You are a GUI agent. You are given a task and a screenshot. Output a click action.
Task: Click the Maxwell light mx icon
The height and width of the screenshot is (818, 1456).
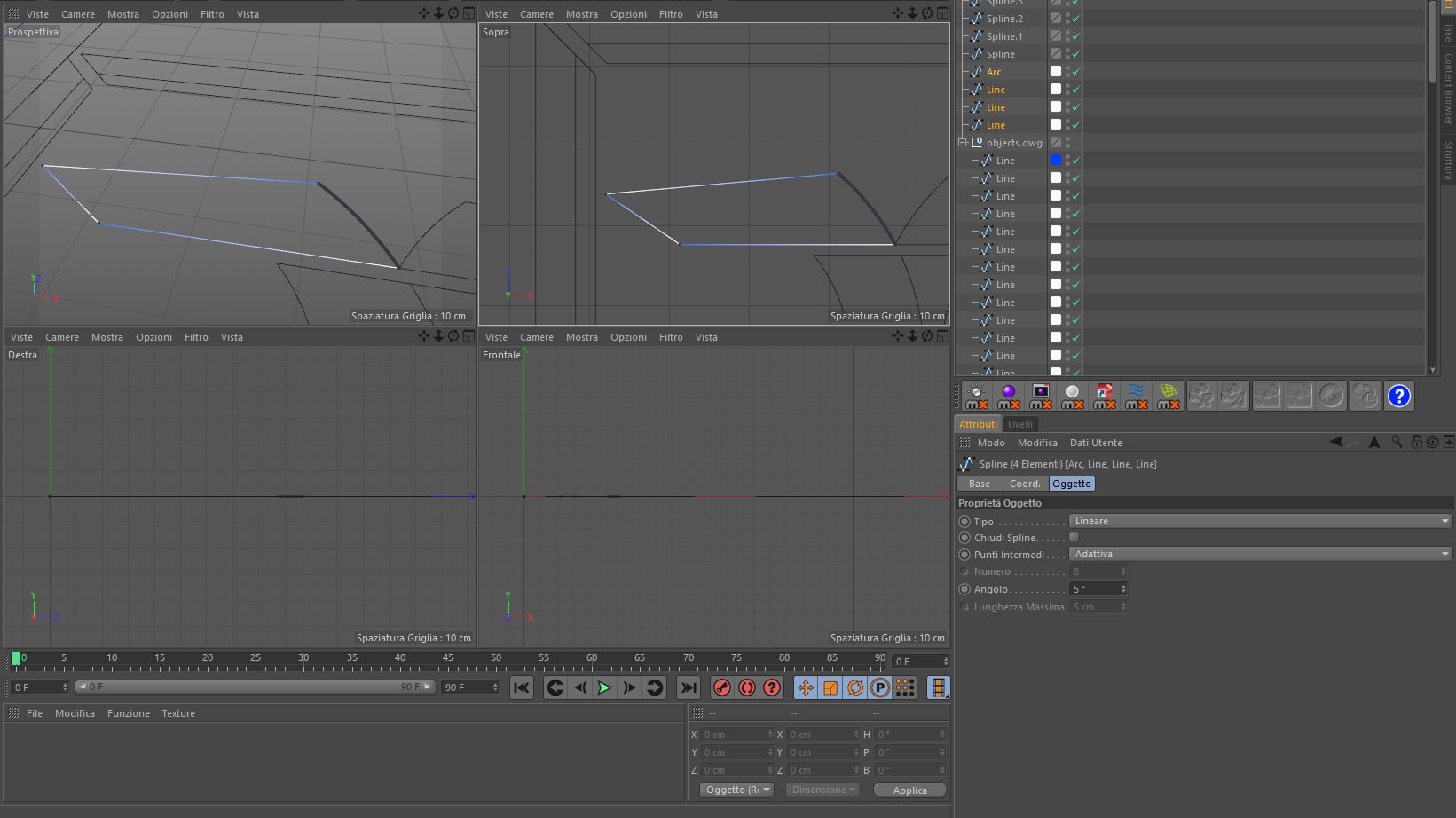pyautogui.click(x=977, y=396)
